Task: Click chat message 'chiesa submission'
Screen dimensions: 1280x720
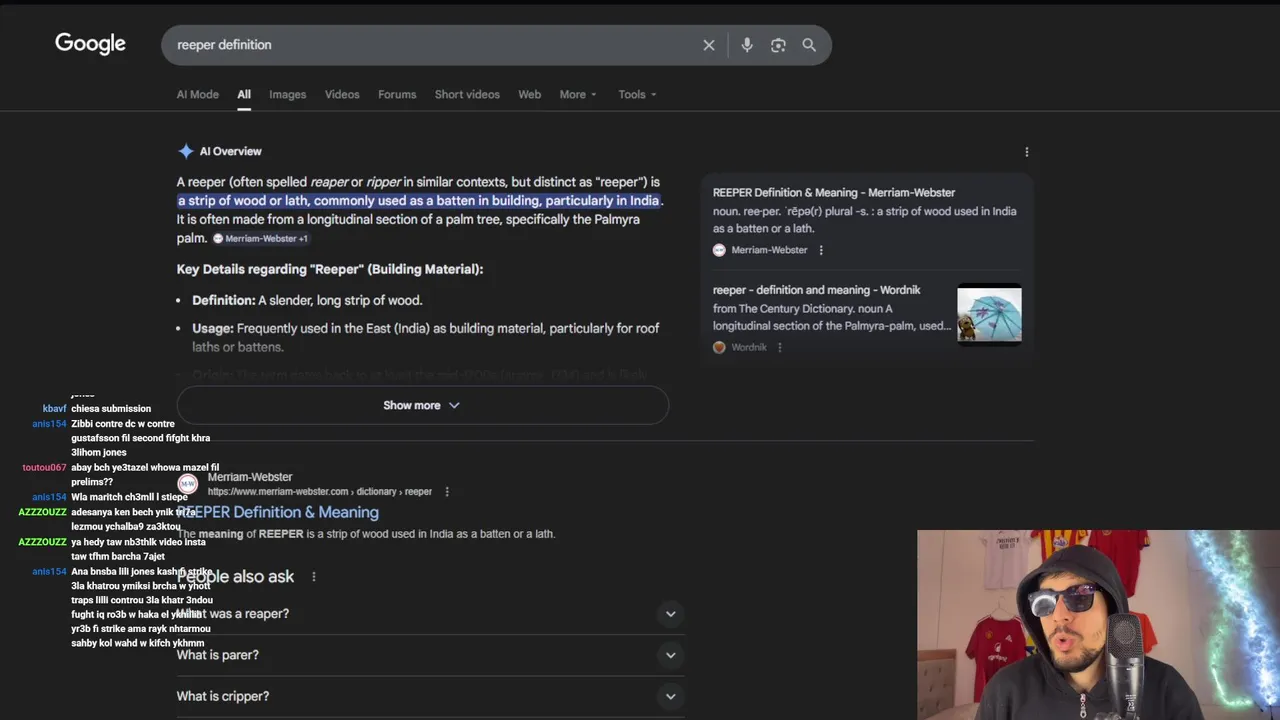Action: coord(111,409)
